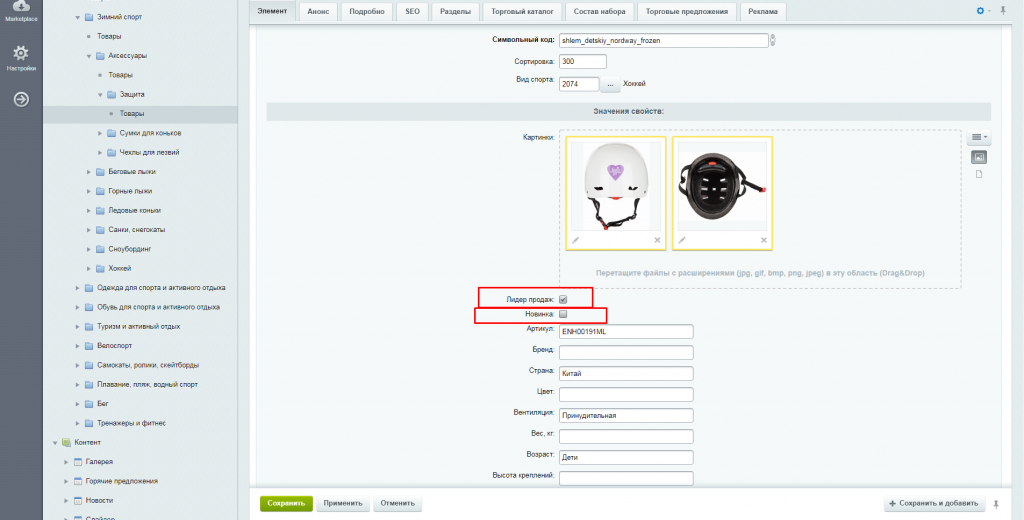Expand the Беговые лыжи node
The width and height of the screenshot is (1024, 520).
(x=89, y=172)
